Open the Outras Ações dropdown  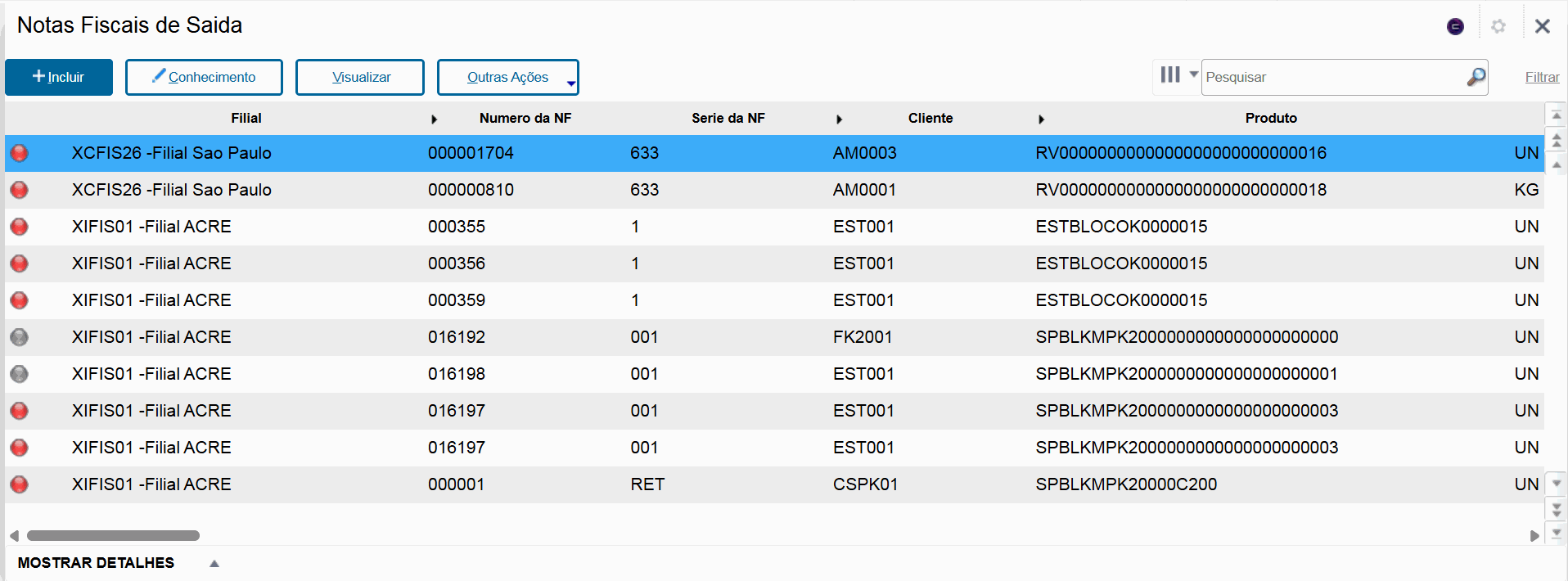pos(508,77)
